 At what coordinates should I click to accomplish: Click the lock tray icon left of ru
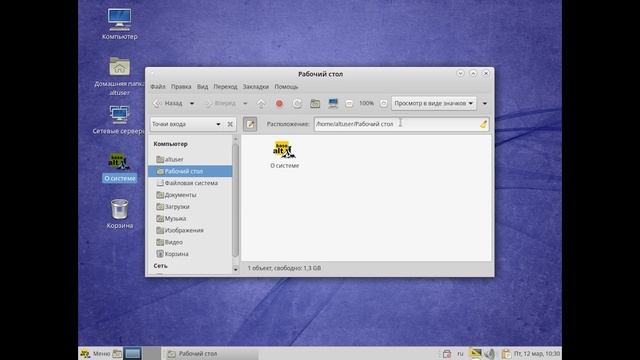pos(447,353)
